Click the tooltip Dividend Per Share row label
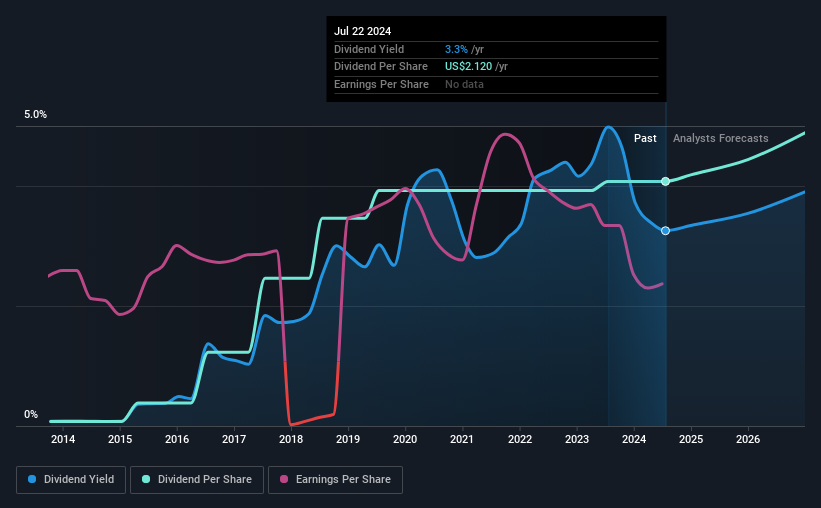This screenshot has height=508, width=821. (x=381, y=67)
